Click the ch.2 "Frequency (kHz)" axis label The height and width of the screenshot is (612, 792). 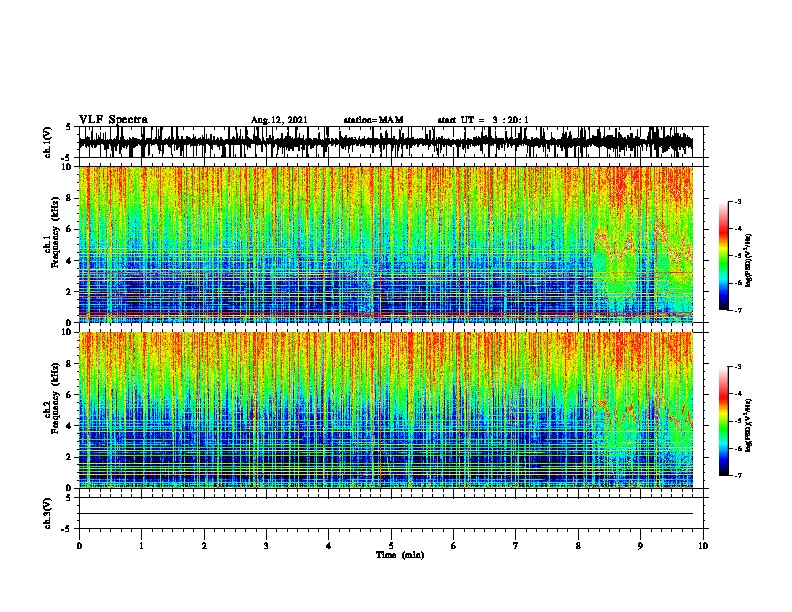point(55,398)
